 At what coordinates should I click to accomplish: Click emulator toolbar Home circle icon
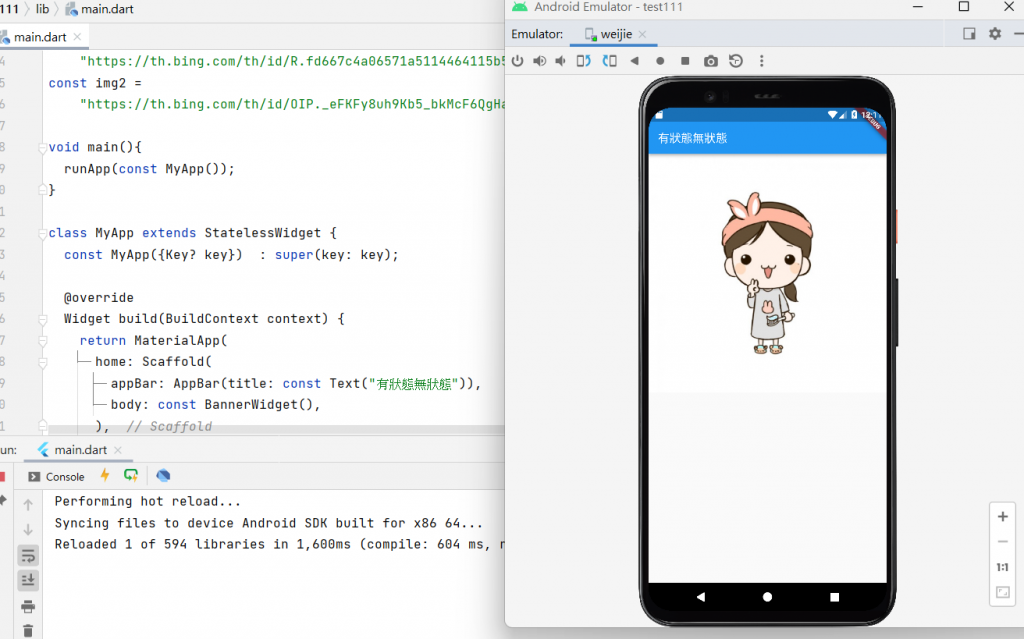[x=660, y=61]
